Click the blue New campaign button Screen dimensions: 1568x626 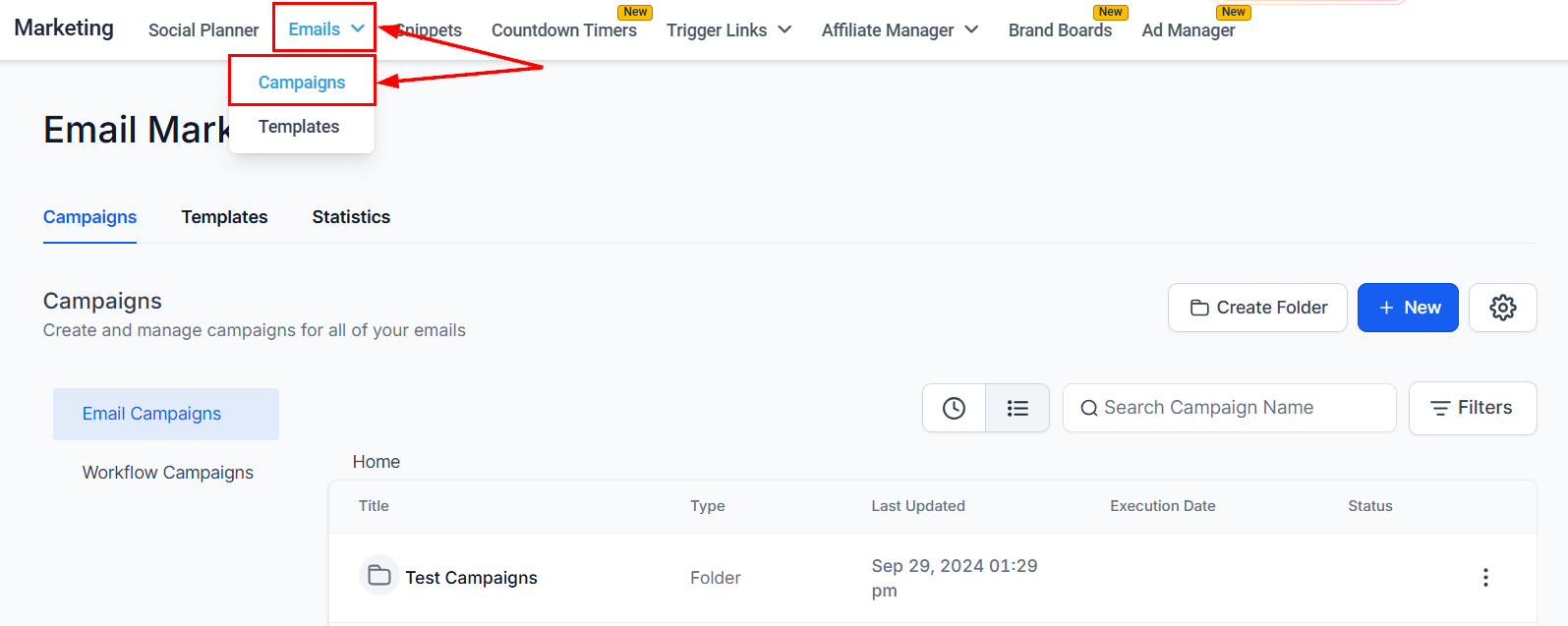coord(1408,308)
